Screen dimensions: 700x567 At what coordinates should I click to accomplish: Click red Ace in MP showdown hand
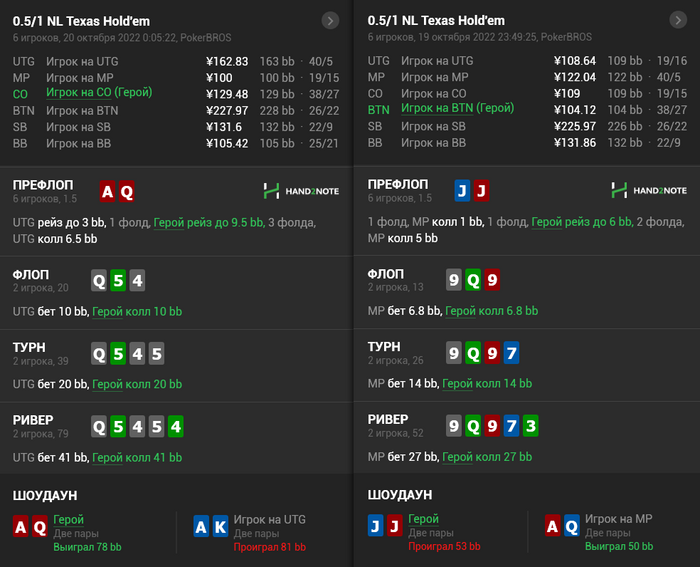click(553, 525)
